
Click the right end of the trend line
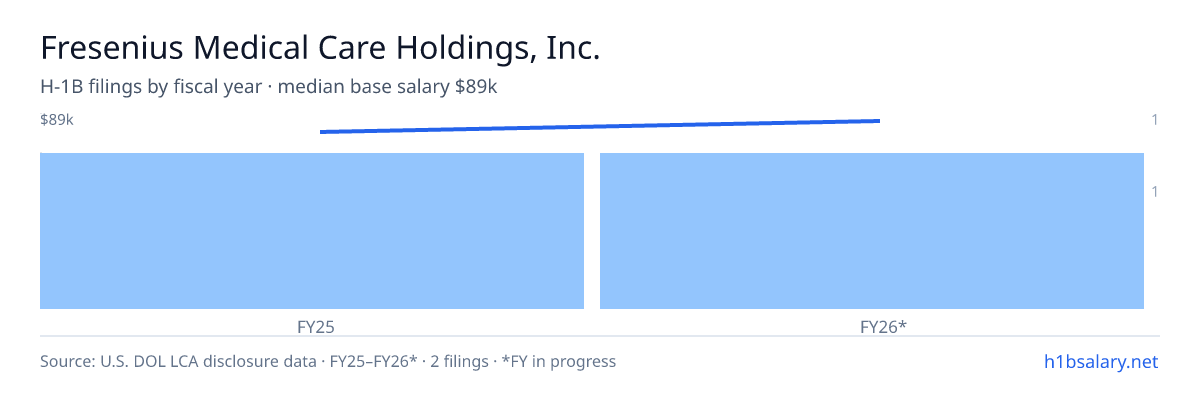[x=878, y=121]
